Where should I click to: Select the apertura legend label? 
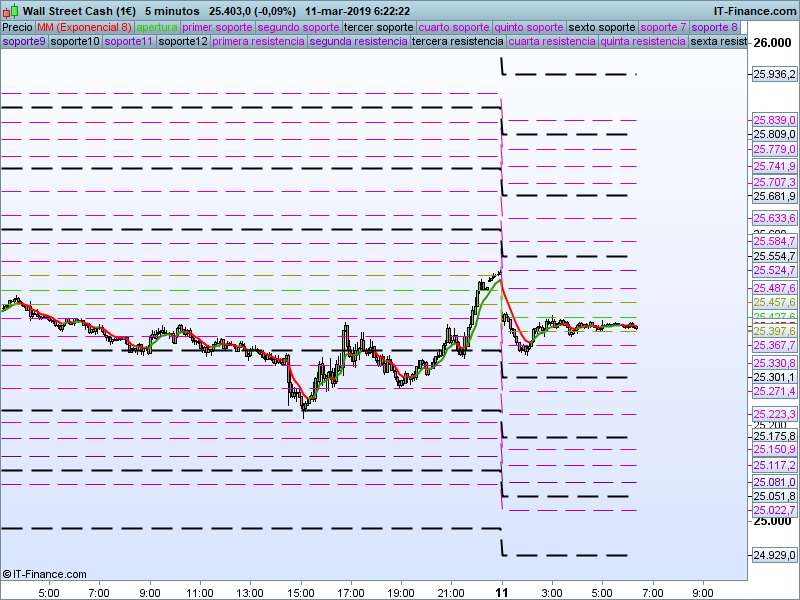click(x=157, y=28)
